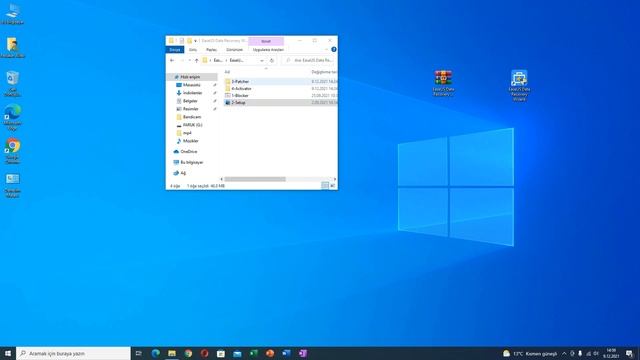Open Müzikler in navigation pane

coord(191,141)
